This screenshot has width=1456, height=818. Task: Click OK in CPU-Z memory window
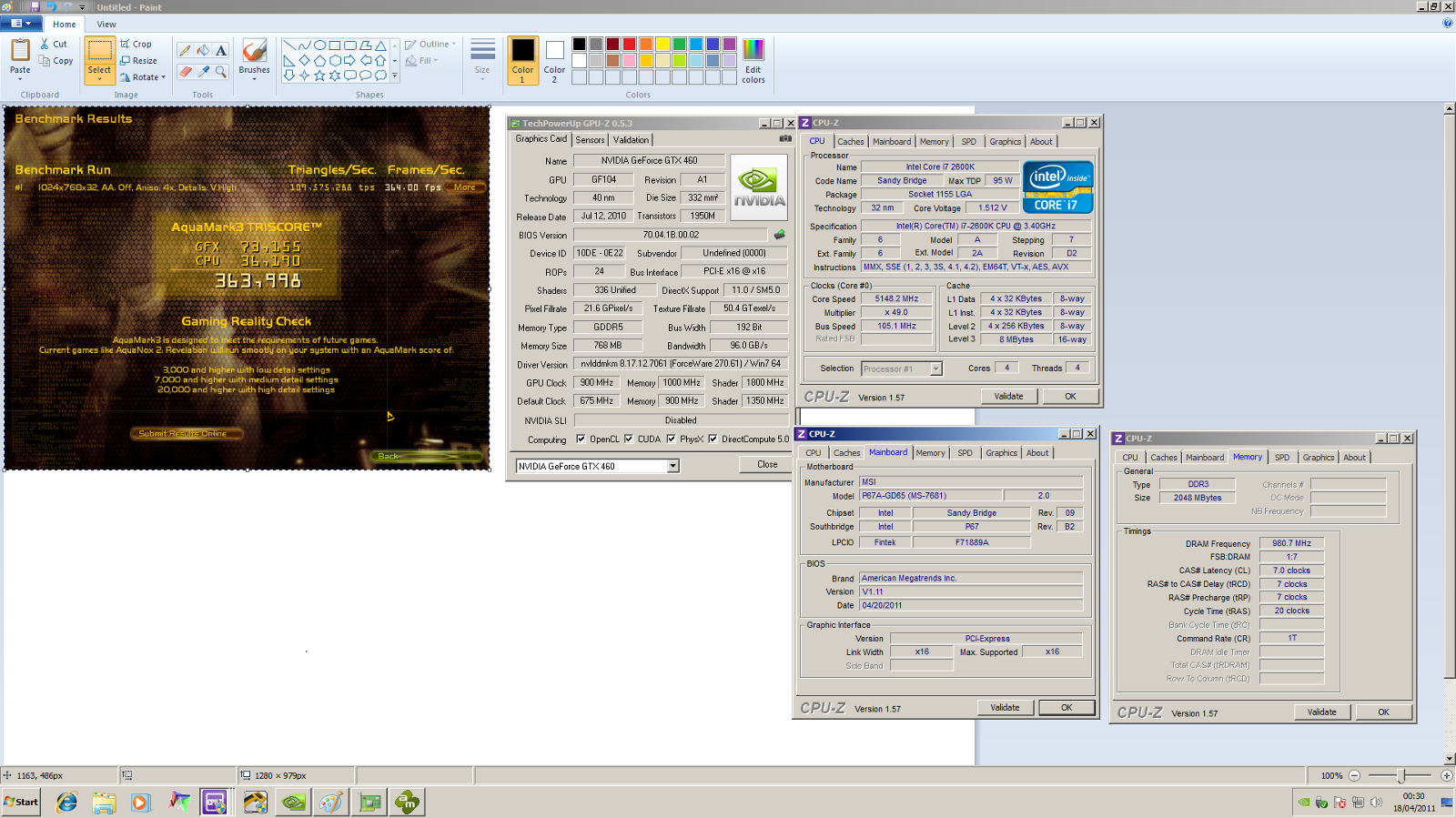pyautogui.click(x=1383, y=712)
